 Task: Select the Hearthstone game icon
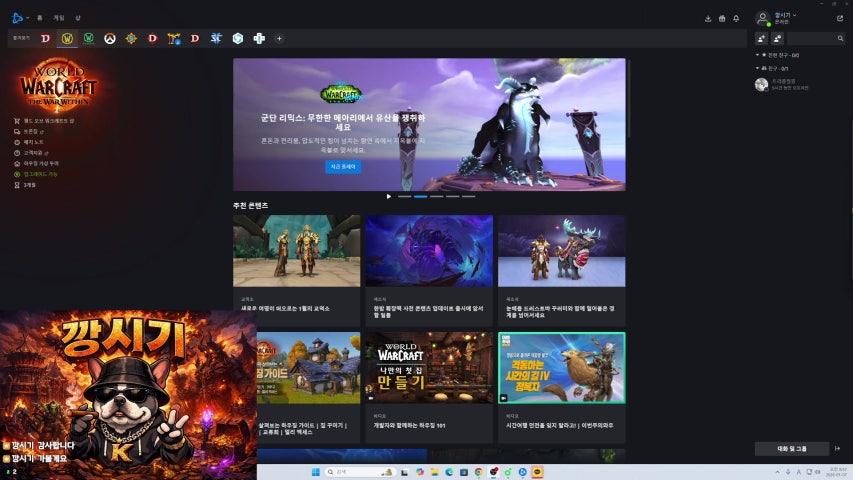coord(131,38)
